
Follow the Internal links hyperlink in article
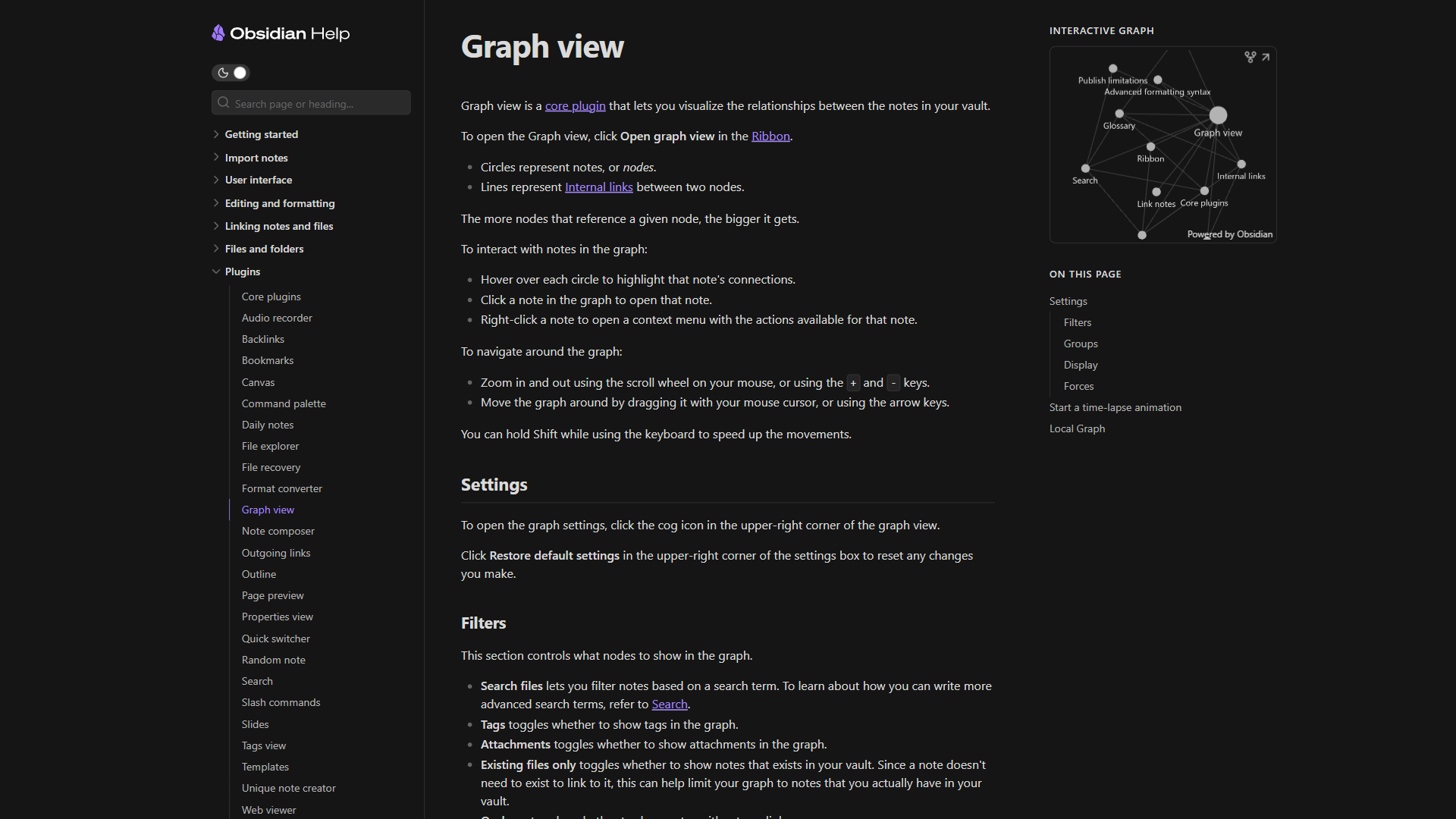pos(598,187)
